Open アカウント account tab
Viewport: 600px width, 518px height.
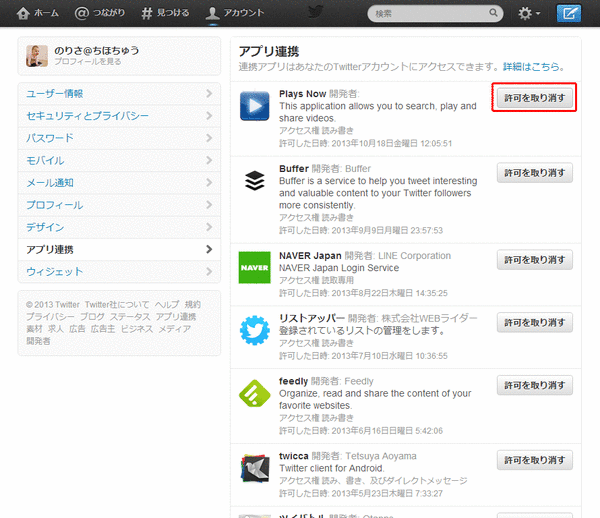pyautogui.click(x=235, y=13)
